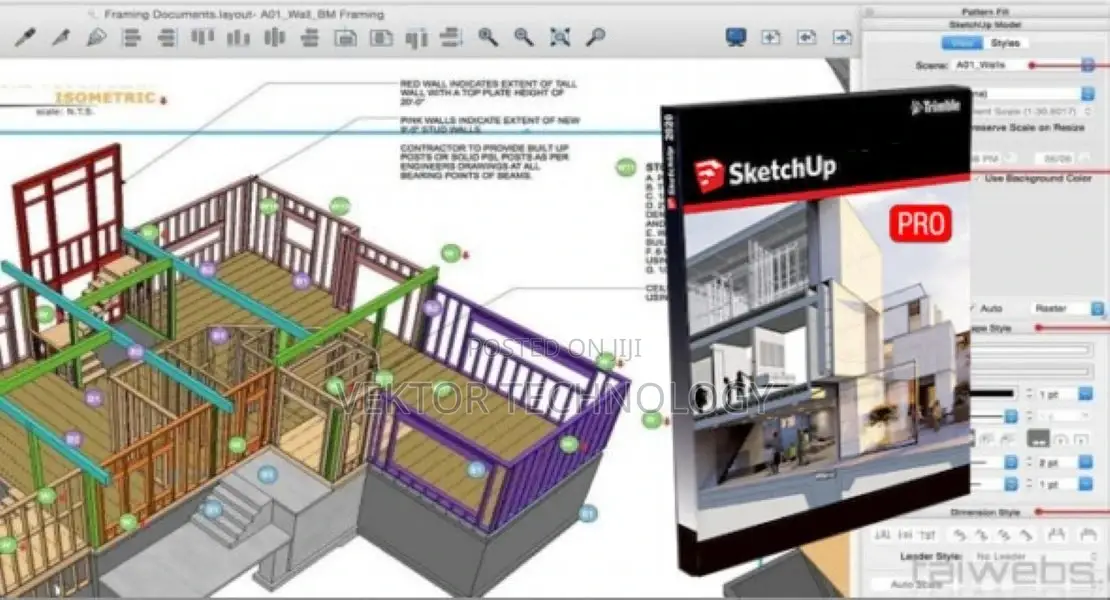Viewport: 1110px width, 600px height.
Task: Open the Leader Style dropdown
Action: 1032,556
